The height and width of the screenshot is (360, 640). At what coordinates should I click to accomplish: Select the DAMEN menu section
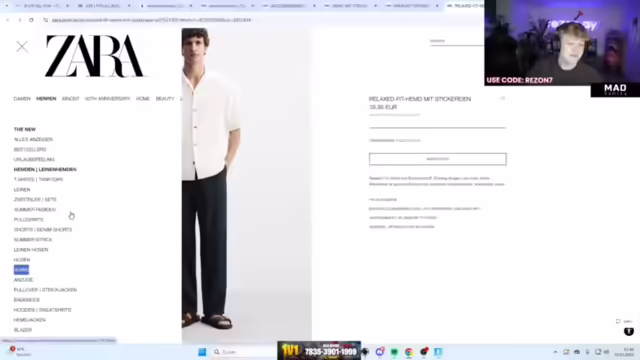click(22, 99)
